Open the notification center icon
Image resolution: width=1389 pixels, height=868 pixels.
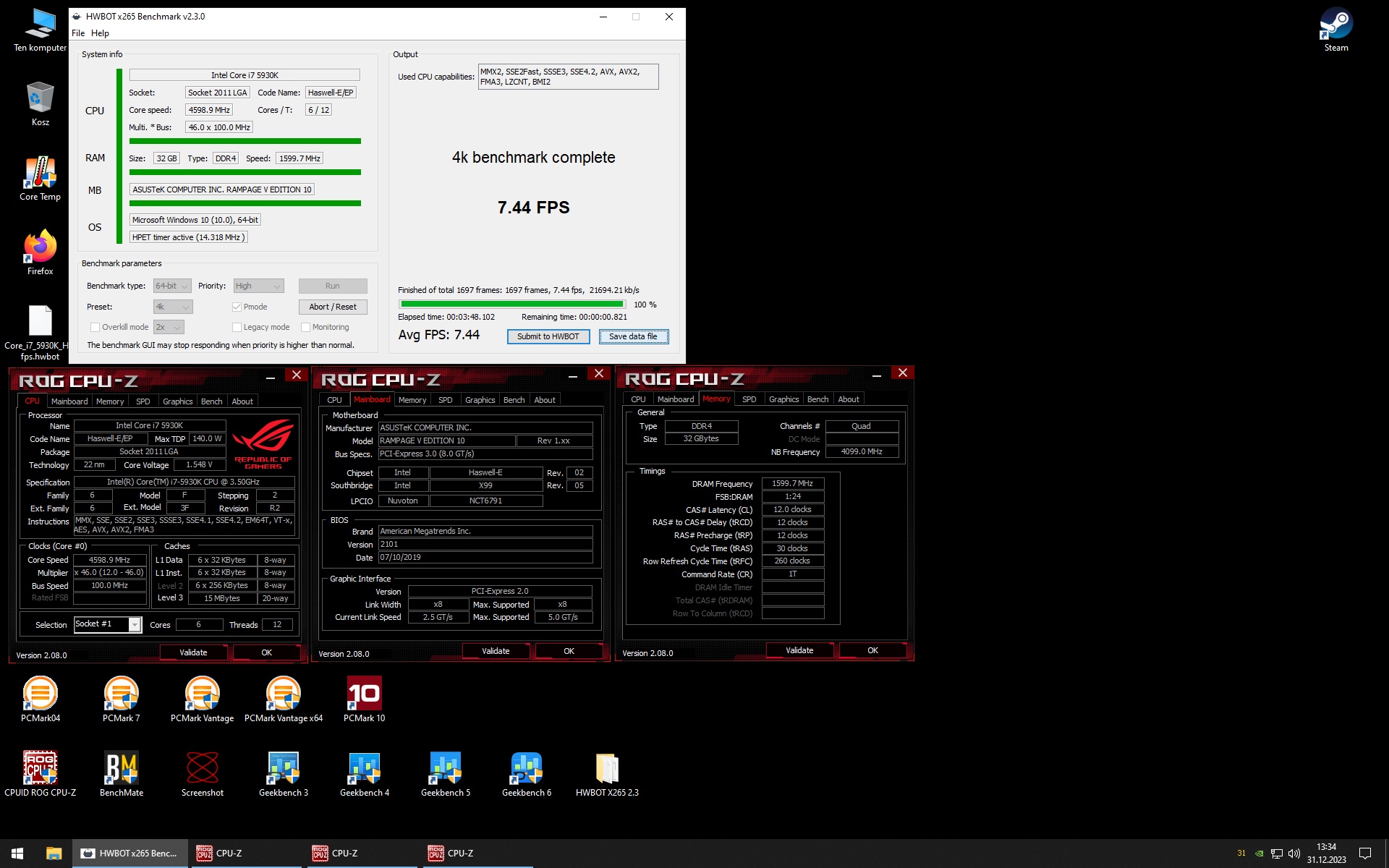[x=1365, y=854]
